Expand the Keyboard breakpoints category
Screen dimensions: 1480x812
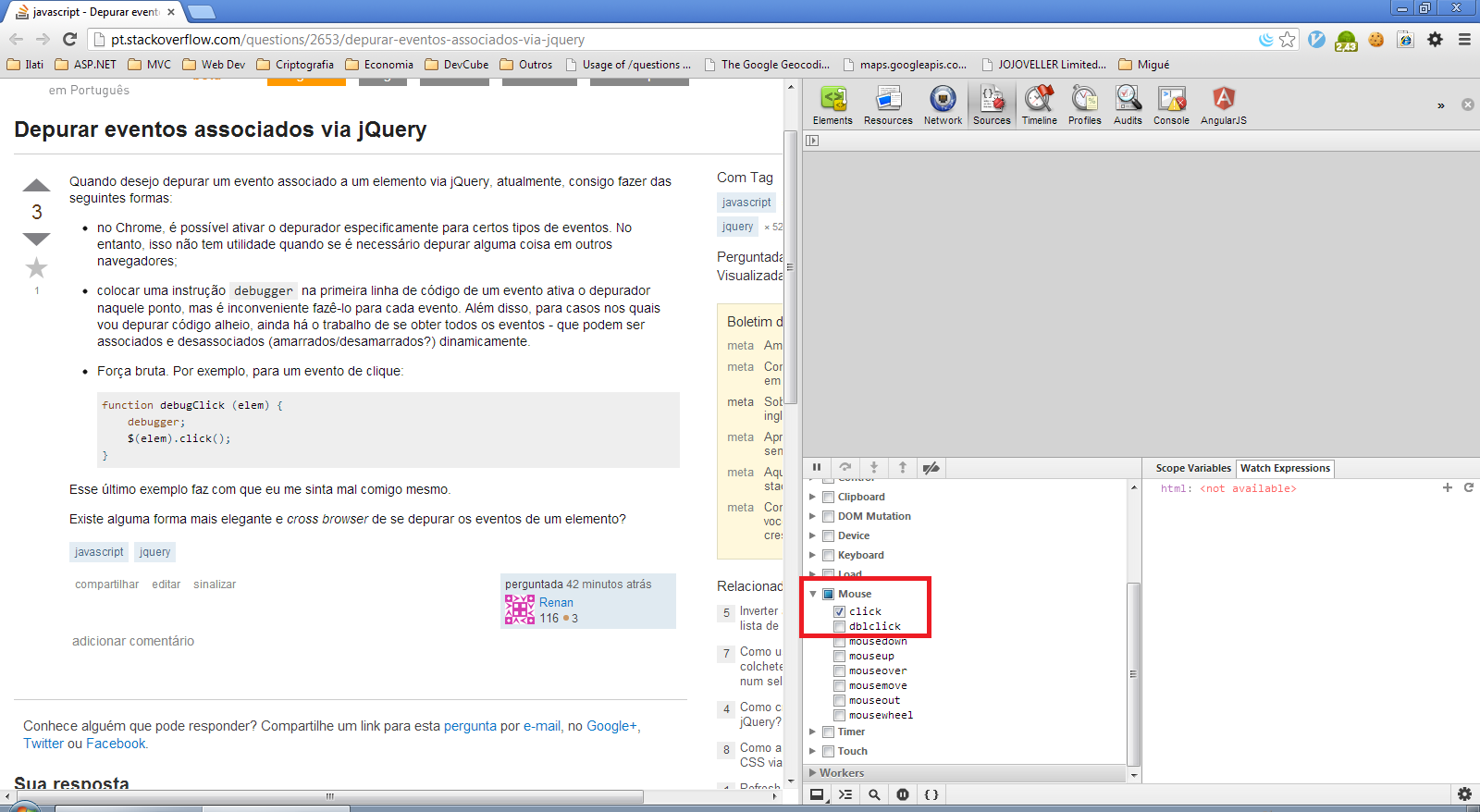[x=813, y=555]
